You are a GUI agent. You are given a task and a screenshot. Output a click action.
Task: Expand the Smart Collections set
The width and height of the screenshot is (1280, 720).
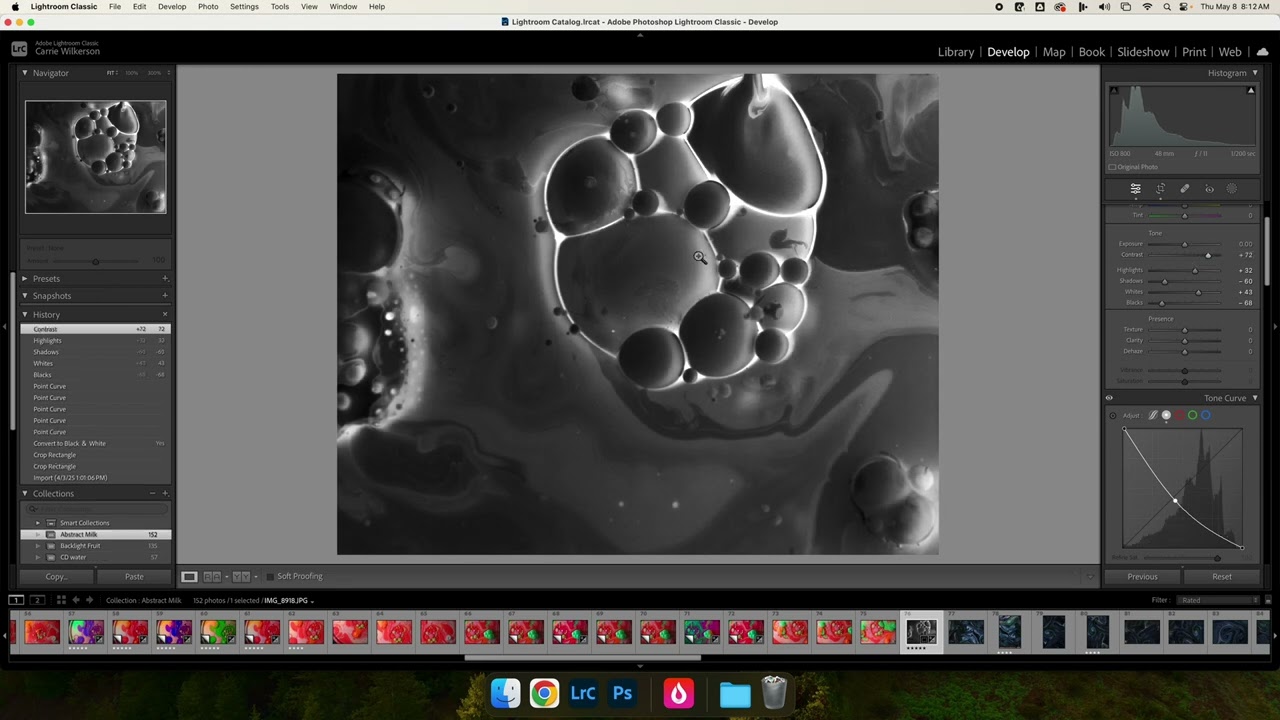pos(38,523)
